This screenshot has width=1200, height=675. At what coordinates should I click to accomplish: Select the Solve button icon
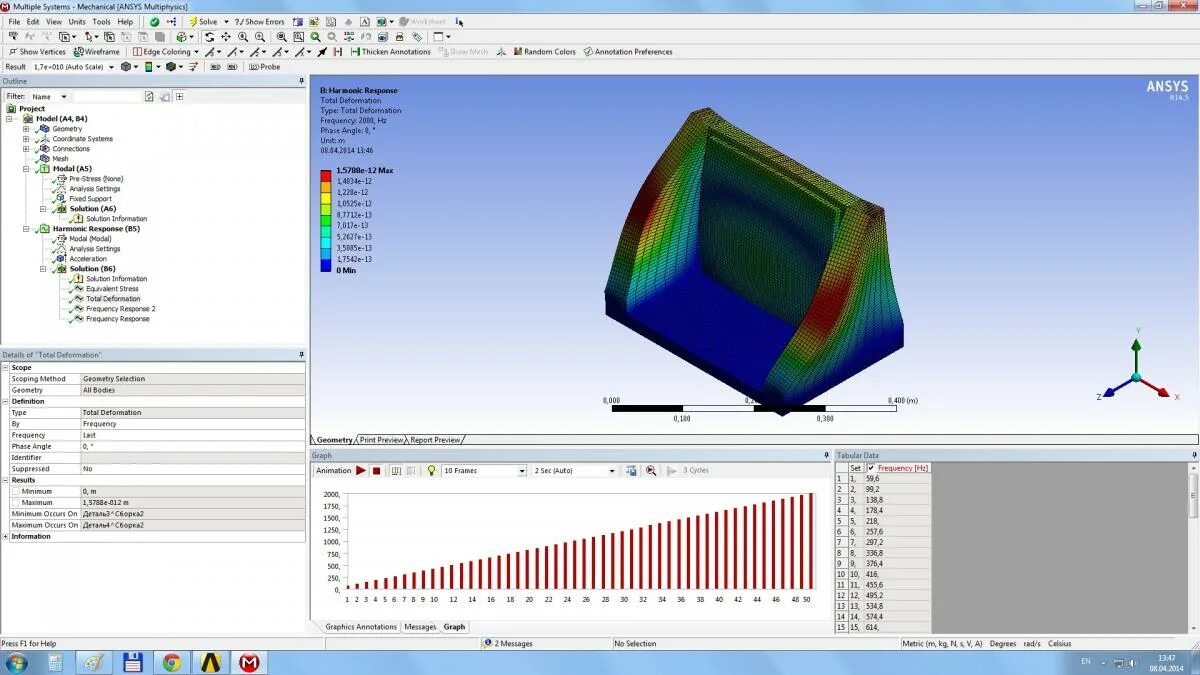(193, 21)
